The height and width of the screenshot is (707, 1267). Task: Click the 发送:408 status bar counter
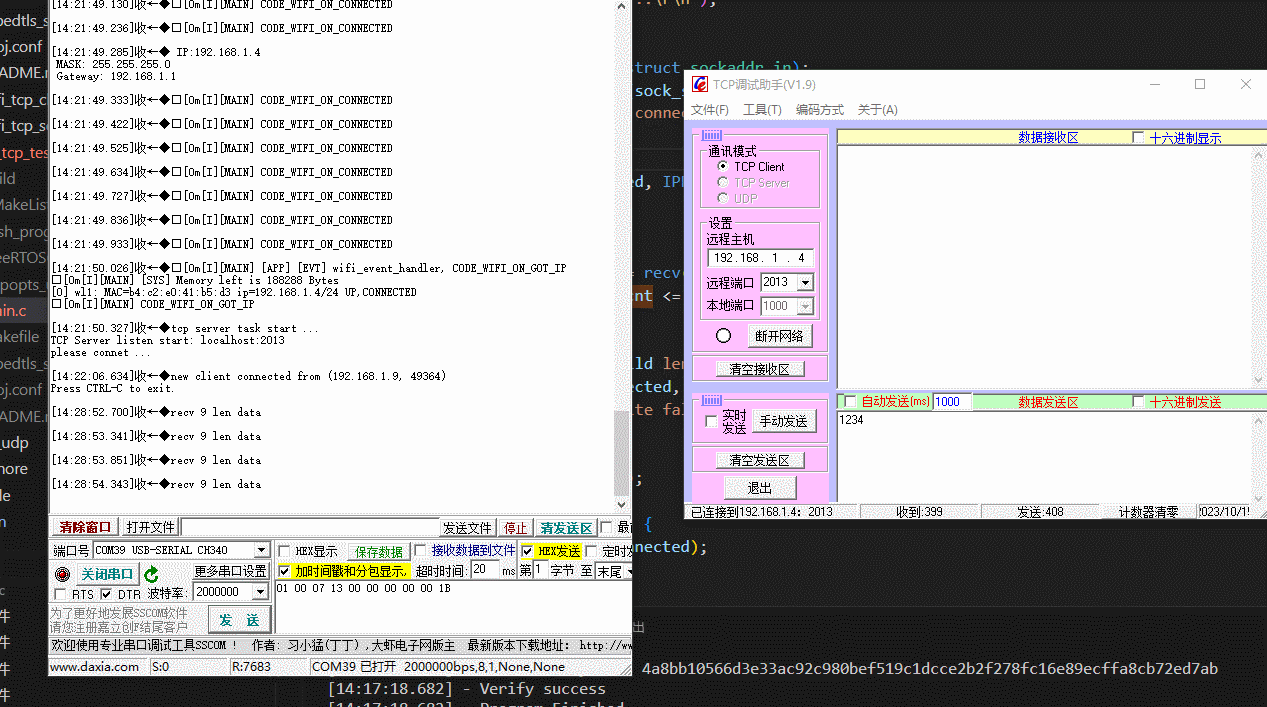click(1040, 512)
